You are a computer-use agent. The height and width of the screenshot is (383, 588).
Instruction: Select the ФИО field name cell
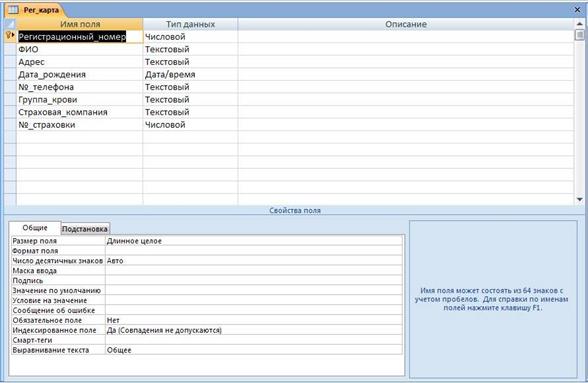[x=80, y=49]
